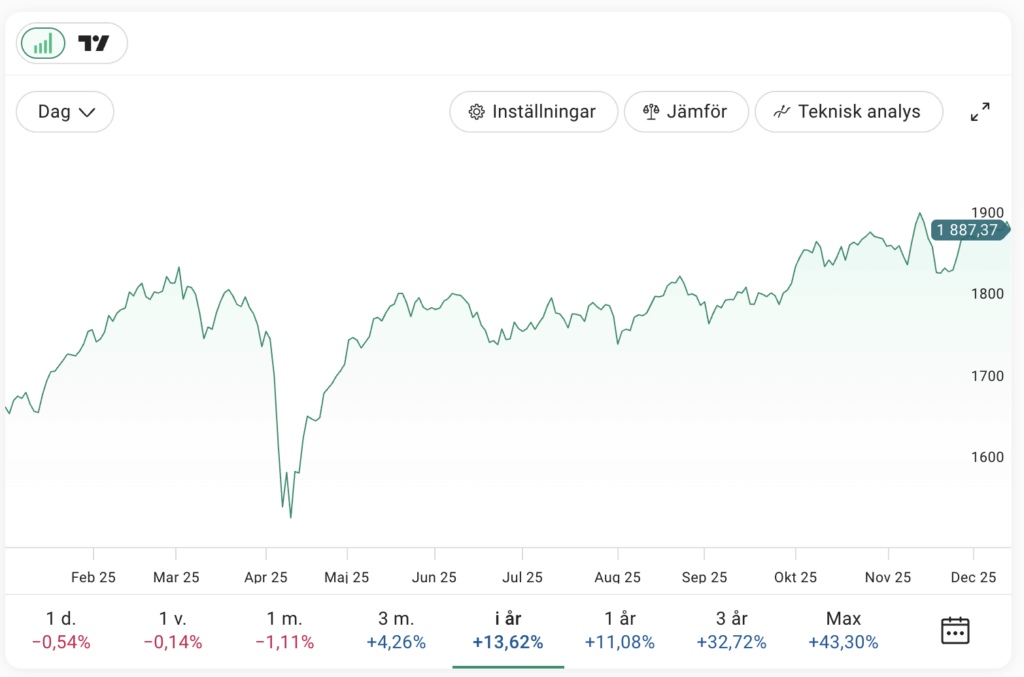Open the calendar date range picker

955,630
